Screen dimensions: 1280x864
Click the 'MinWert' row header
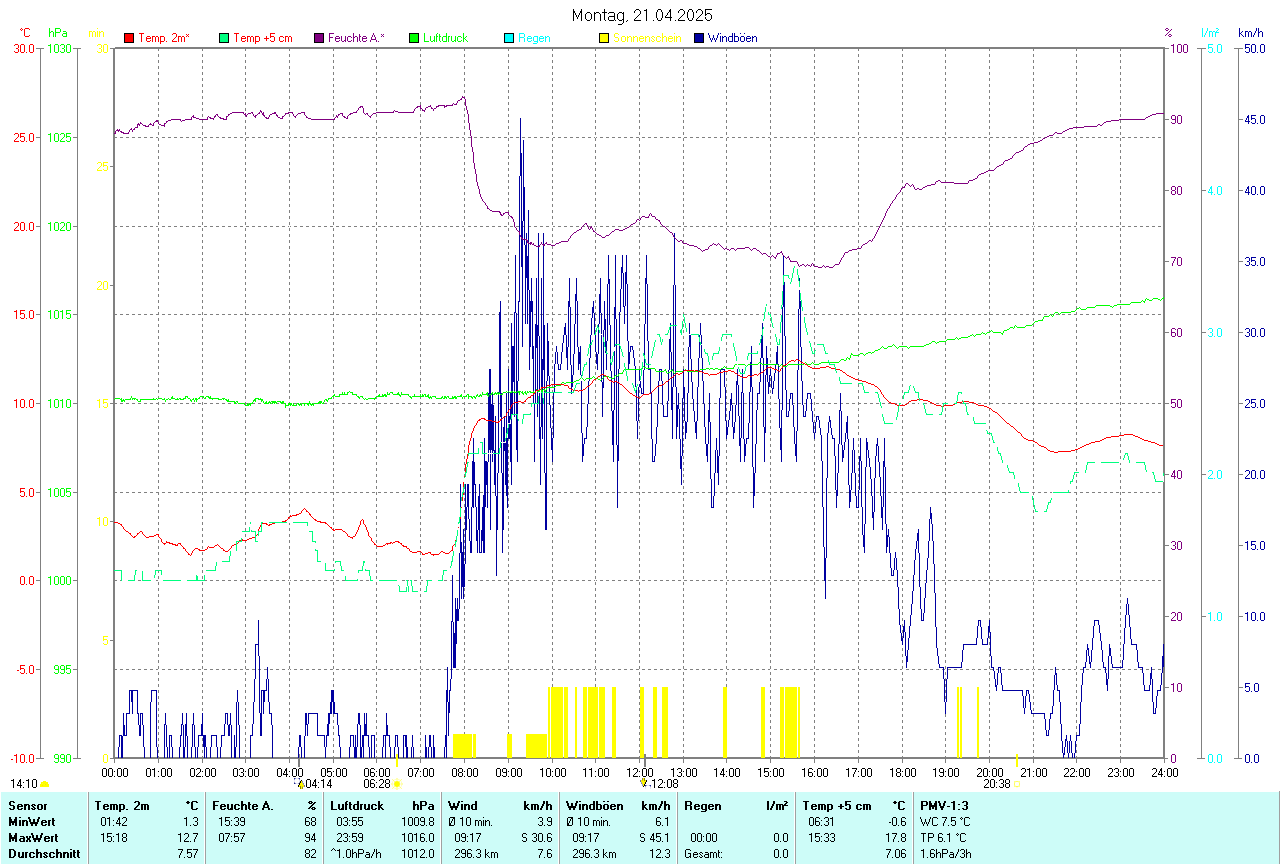[30, 821]
